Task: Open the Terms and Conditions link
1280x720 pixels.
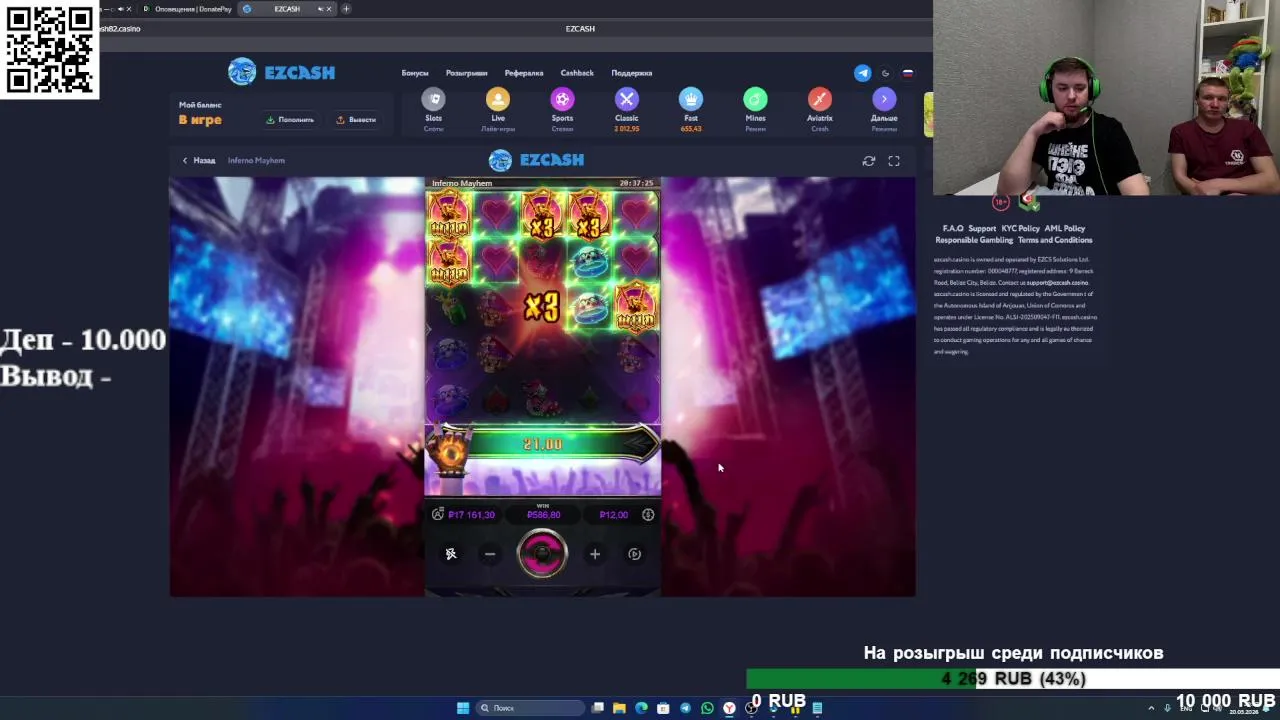Action: (x=1055, y=240)
